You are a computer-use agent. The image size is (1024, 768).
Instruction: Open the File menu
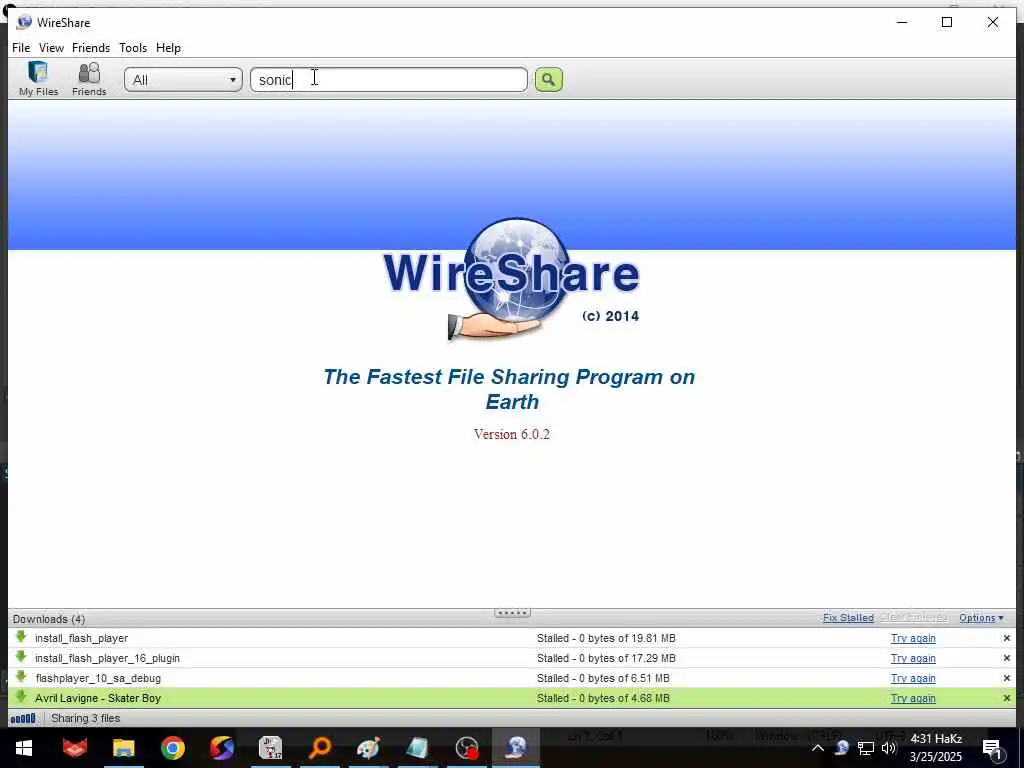(x=21, y=48)
